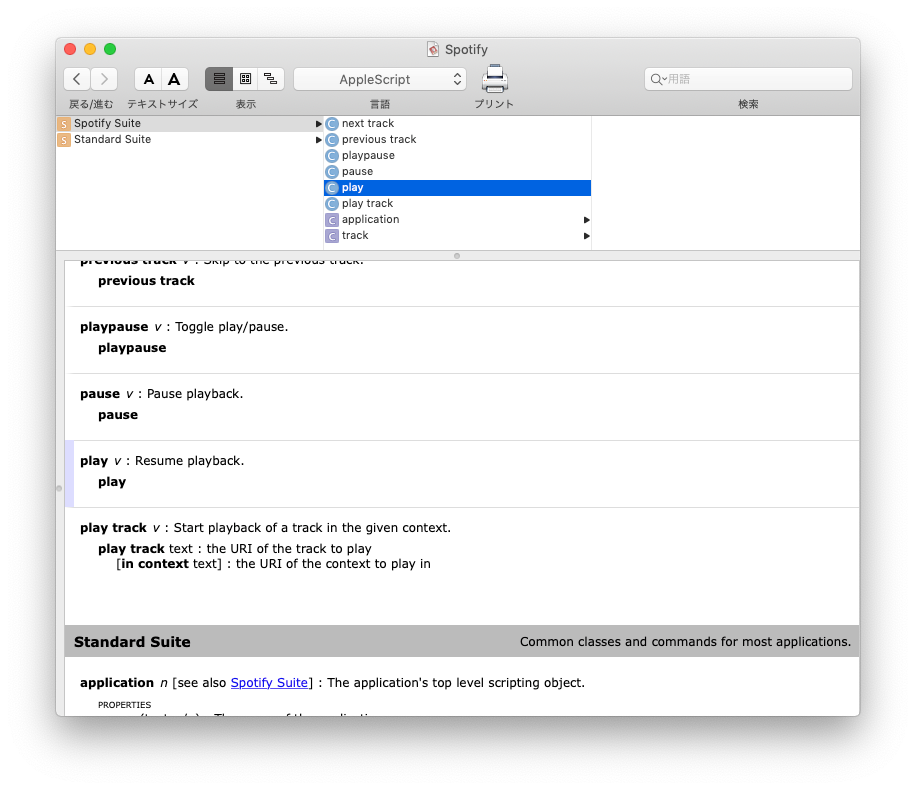The image size is (916, 790).
Task: Open search options magnifier menu
Action: coord(658,79)
